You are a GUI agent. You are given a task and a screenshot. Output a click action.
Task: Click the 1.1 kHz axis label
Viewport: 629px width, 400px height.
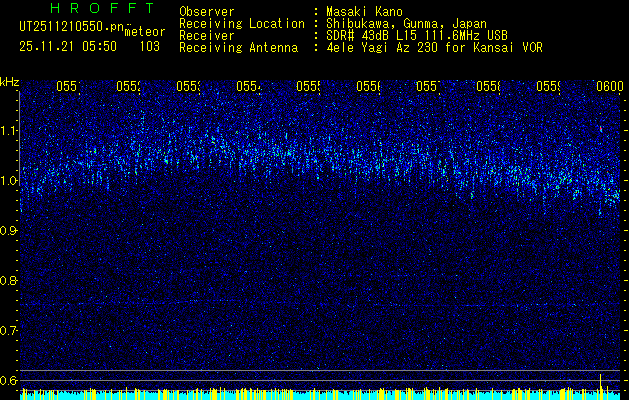tap(9, 130)
